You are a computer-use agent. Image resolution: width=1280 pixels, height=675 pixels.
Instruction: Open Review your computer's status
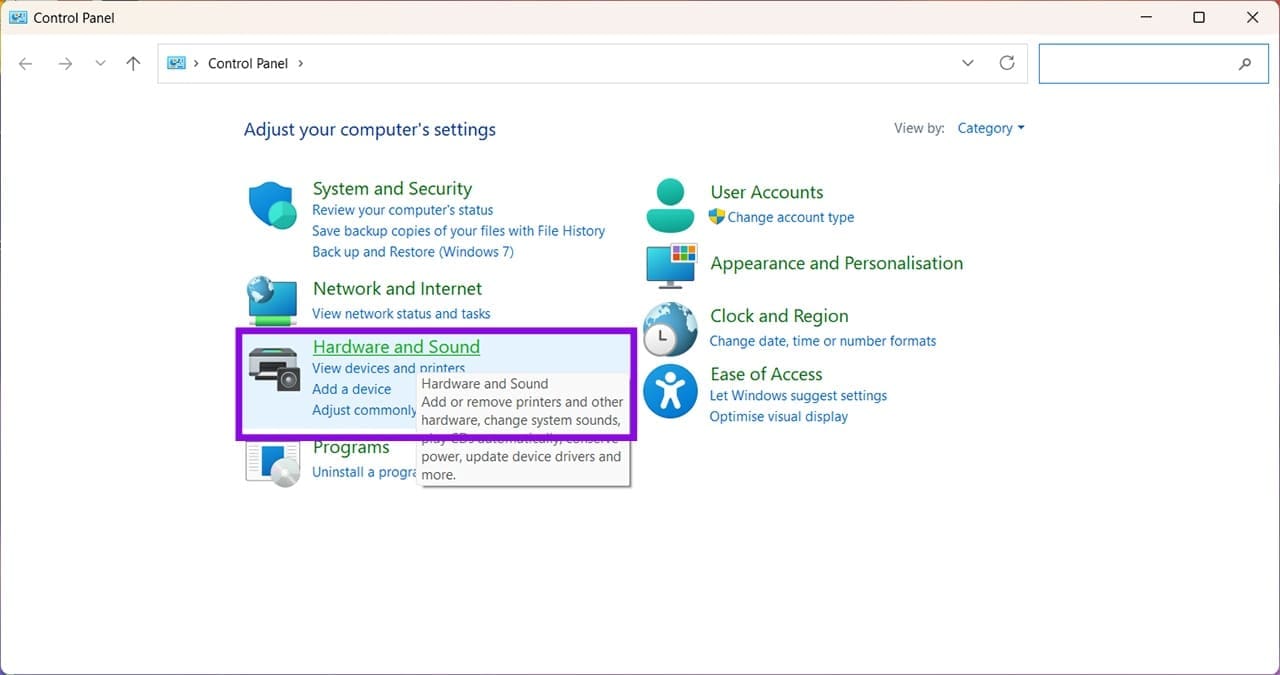point(402,210)
